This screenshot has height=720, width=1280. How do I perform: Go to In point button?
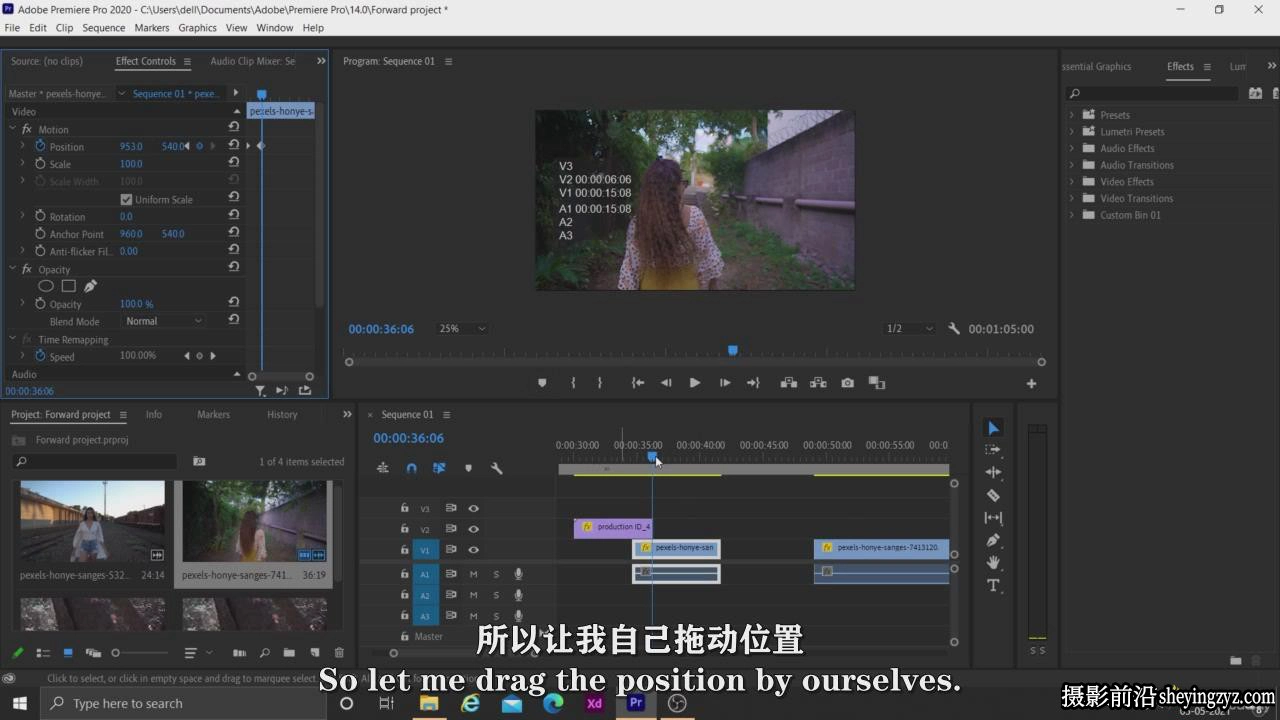(x=637, y=383)
